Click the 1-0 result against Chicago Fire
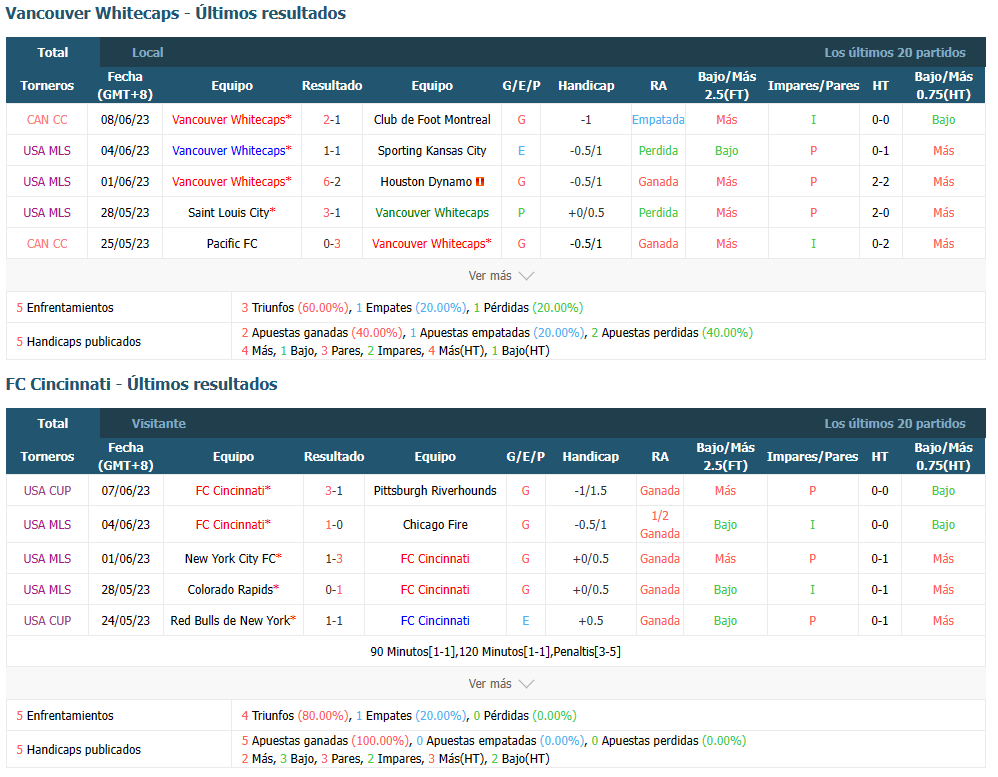The width and height of the screenshot is (998, 777). (x=334, y=524)
